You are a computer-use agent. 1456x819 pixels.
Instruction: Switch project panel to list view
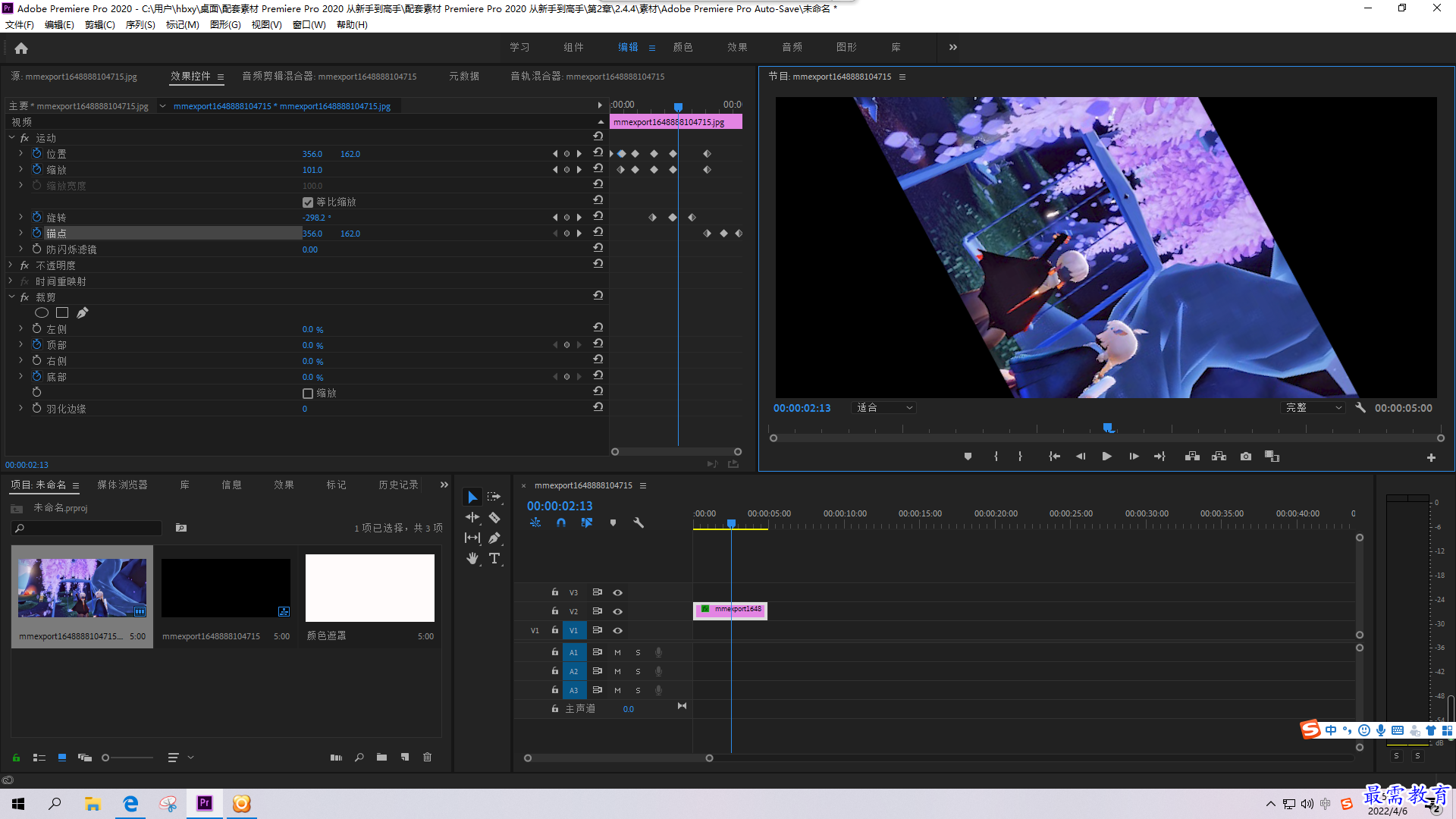(x=39, y=757)
